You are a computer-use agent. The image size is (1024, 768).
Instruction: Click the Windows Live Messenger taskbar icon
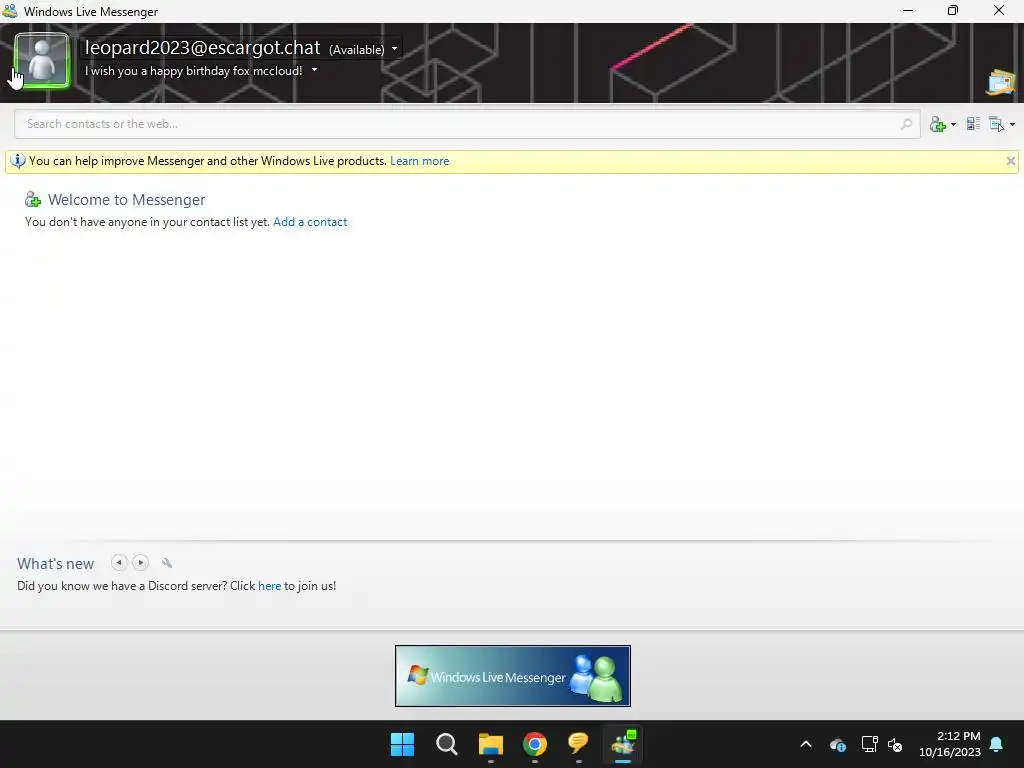pyautogui.click(x=623, y=744)
